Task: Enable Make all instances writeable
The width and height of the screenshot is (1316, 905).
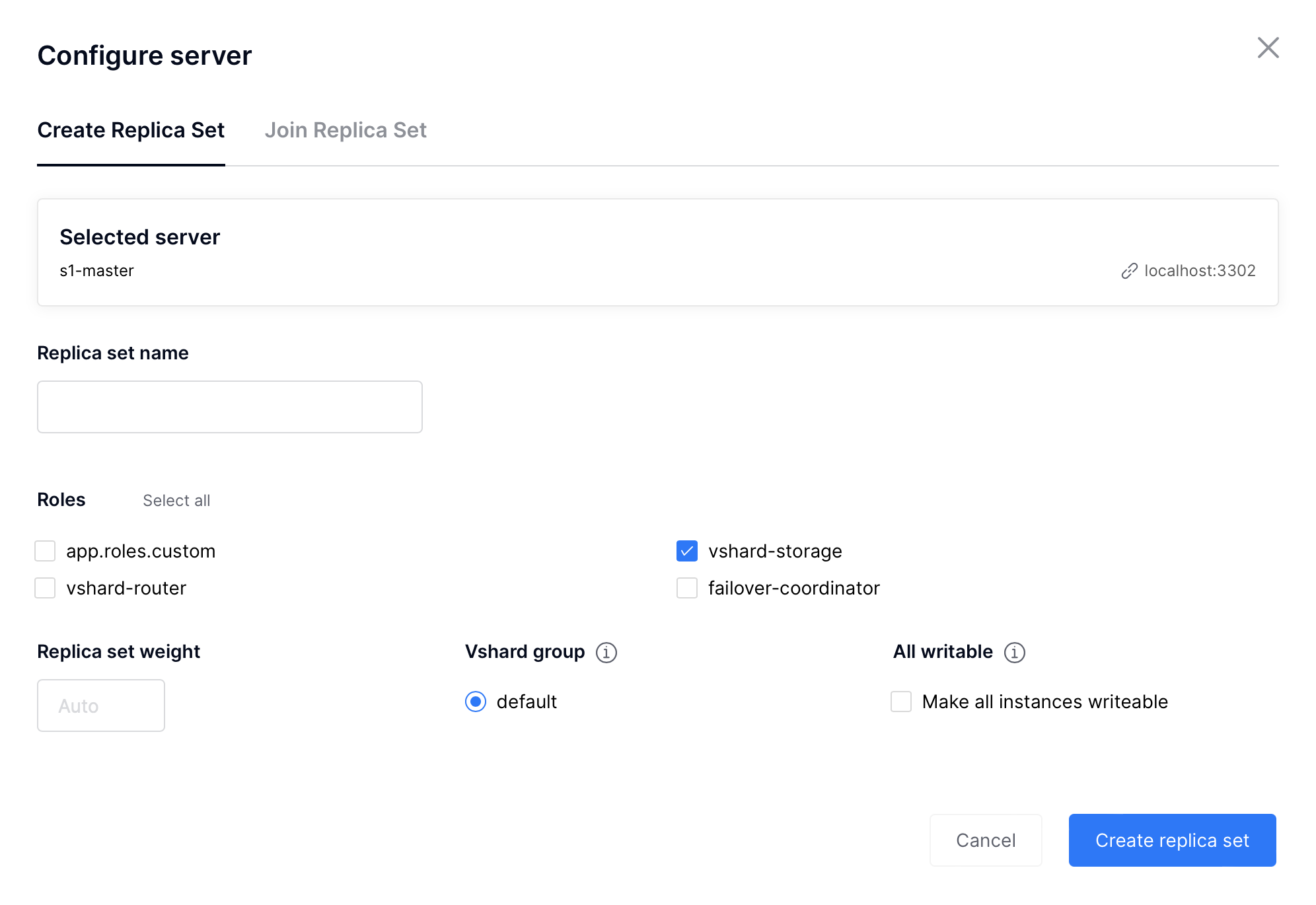Action: click(x=901, y=702)
